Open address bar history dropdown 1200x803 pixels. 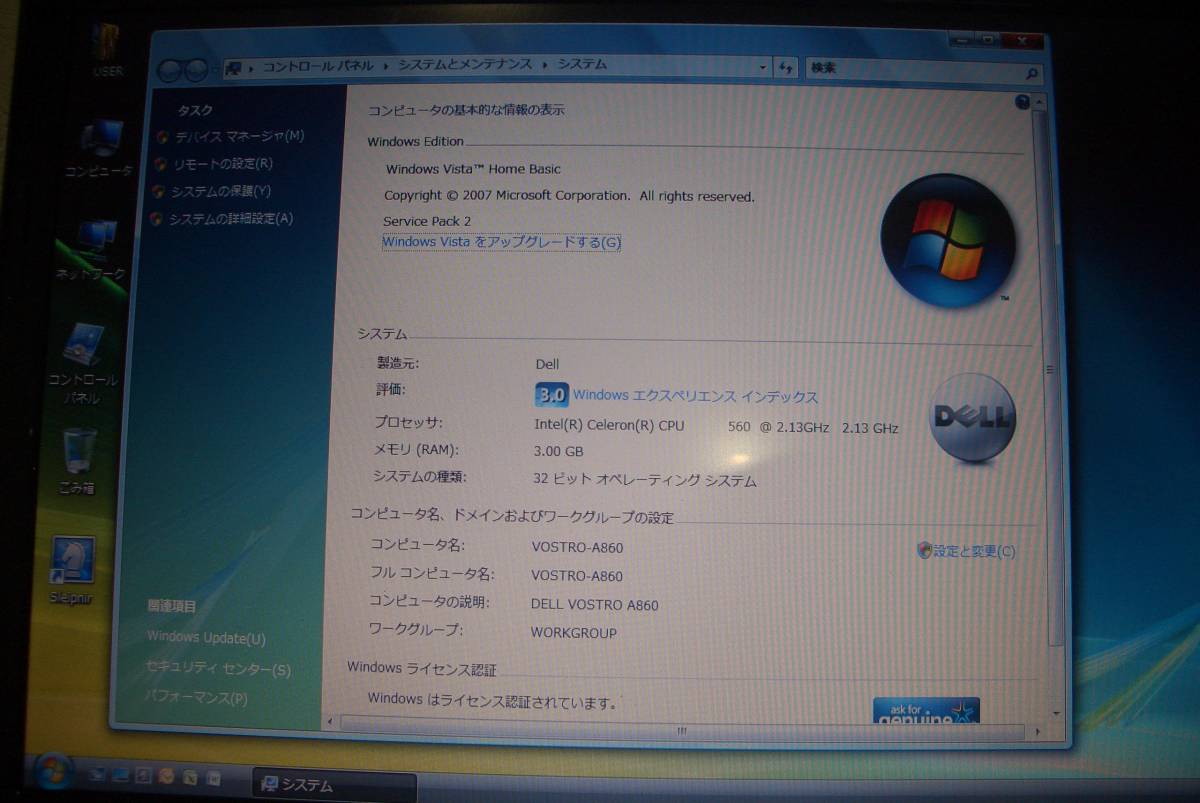pyautogui.click(x=762, y=66)
